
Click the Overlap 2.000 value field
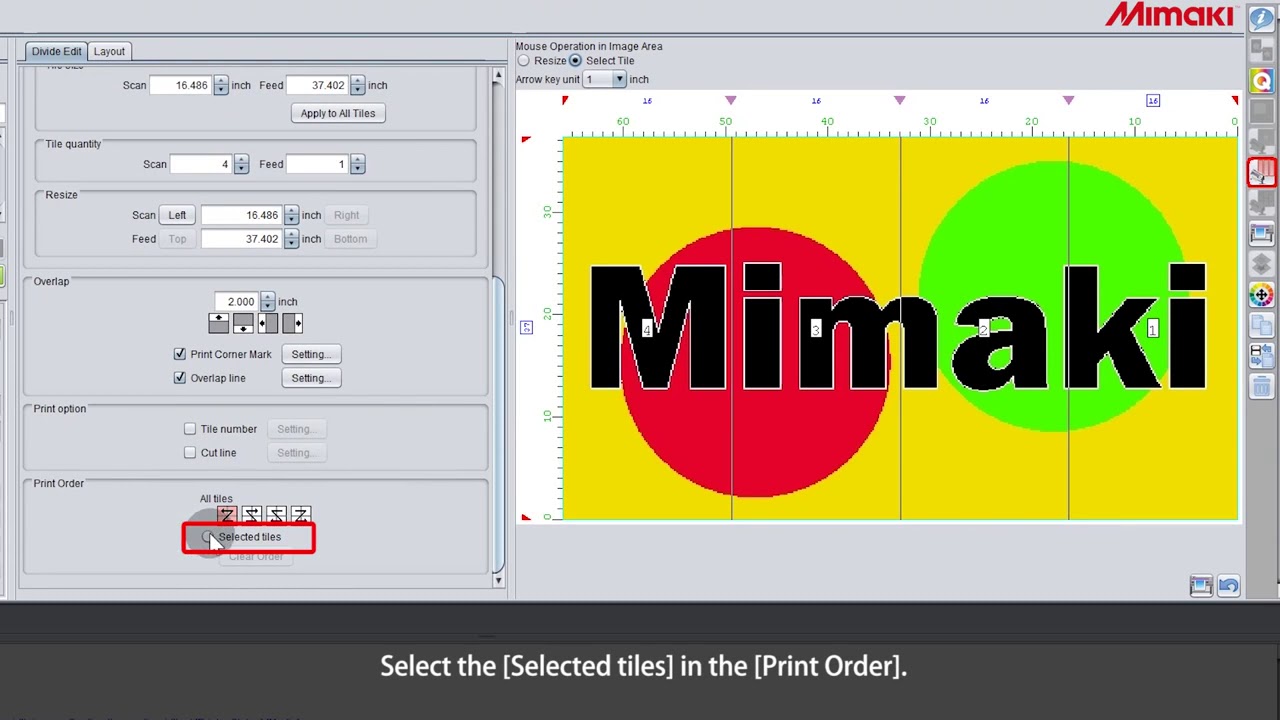(237, 301)
